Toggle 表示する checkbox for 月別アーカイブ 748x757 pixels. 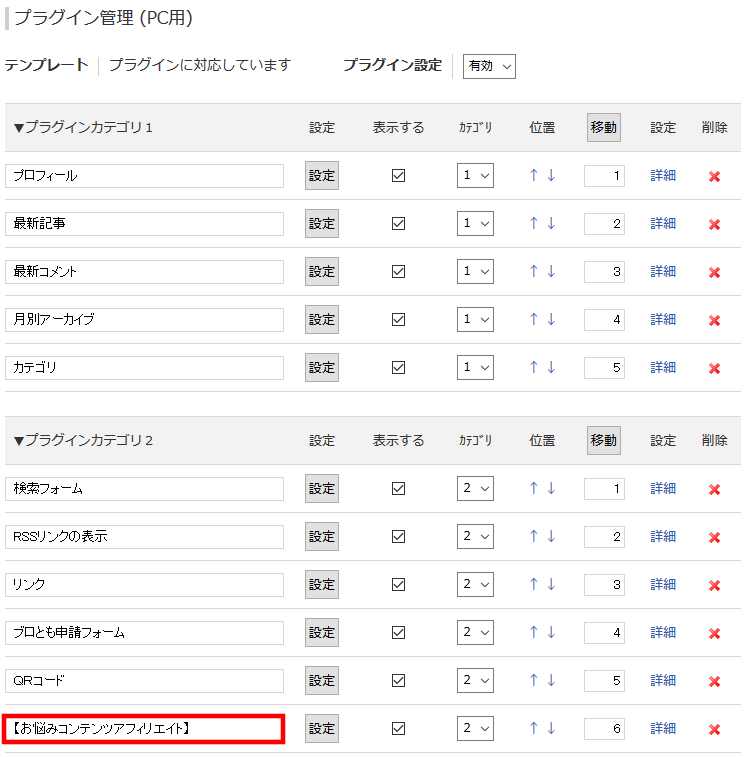398,320
